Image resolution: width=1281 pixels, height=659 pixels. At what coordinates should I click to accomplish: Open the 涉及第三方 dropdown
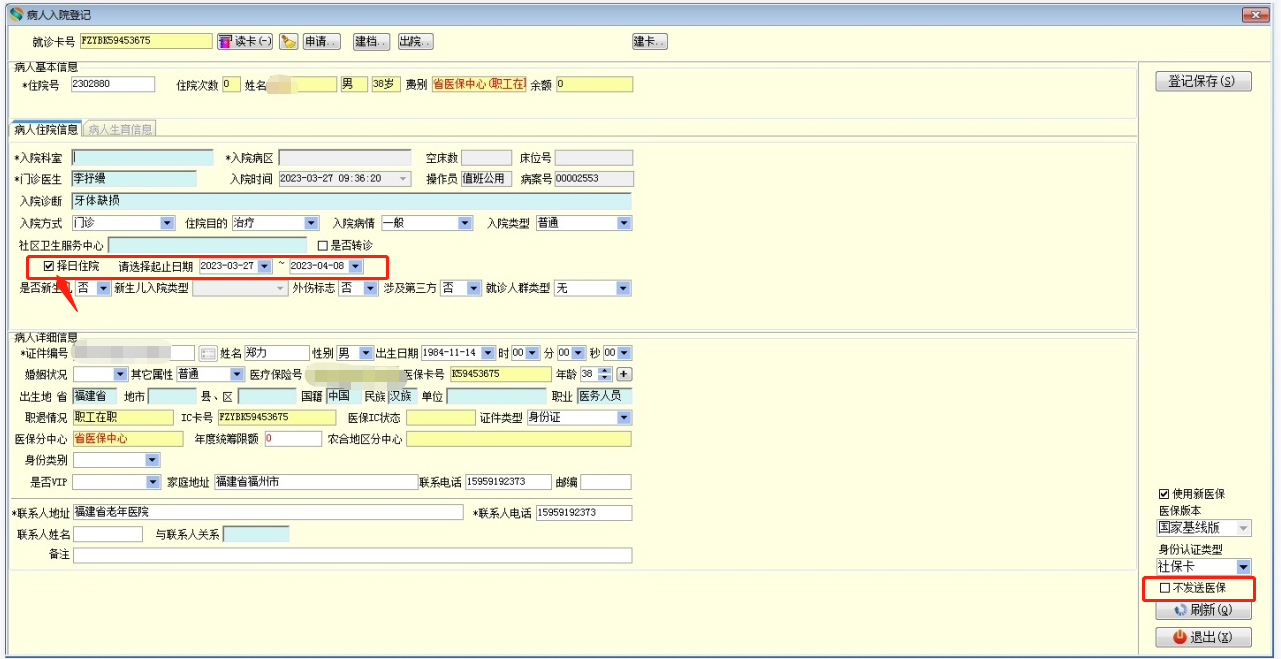click(x=474, y=288)
